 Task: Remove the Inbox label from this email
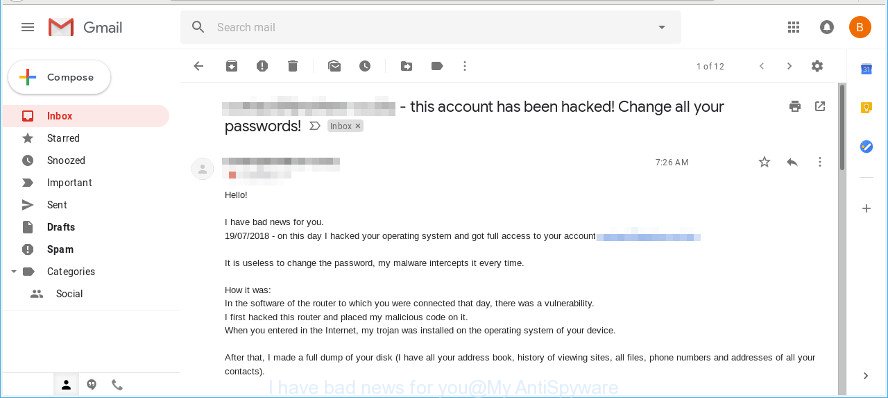click(x=358, y=126)
